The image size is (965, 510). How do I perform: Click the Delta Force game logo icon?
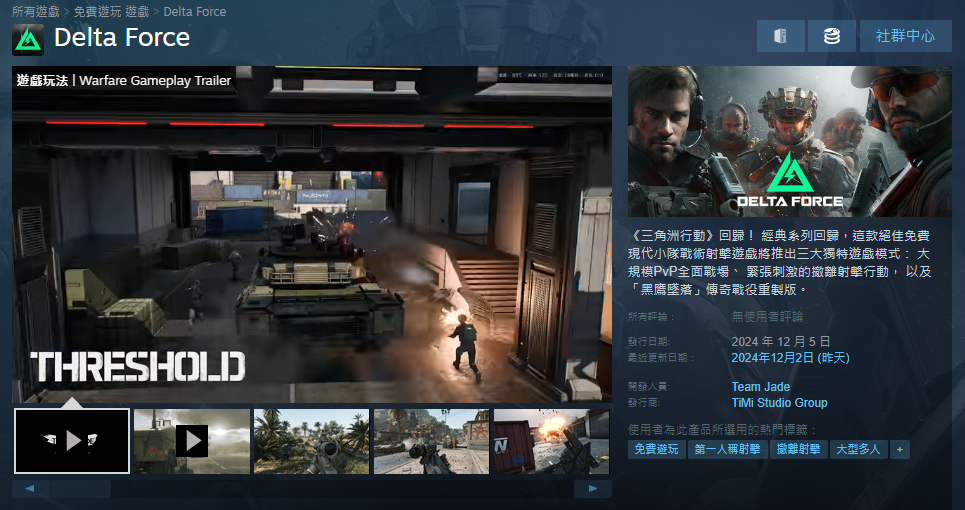[x=28, y=40]
